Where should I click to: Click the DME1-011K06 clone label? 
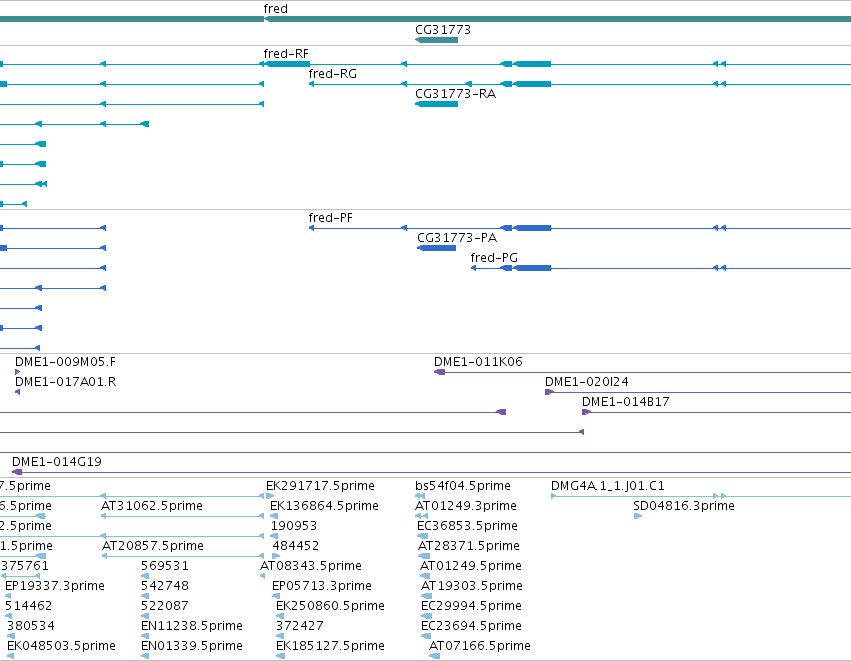pos(478,362)
